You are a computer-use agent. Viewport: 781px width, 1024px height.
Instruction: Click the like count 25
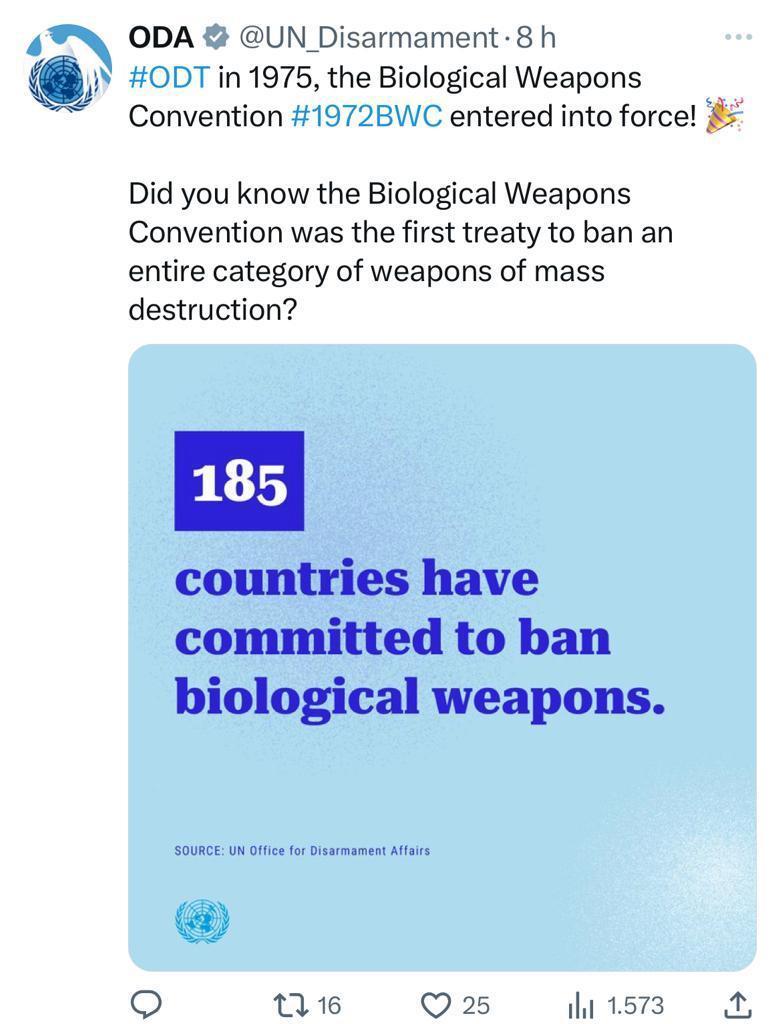click(x=476, y=1005)
